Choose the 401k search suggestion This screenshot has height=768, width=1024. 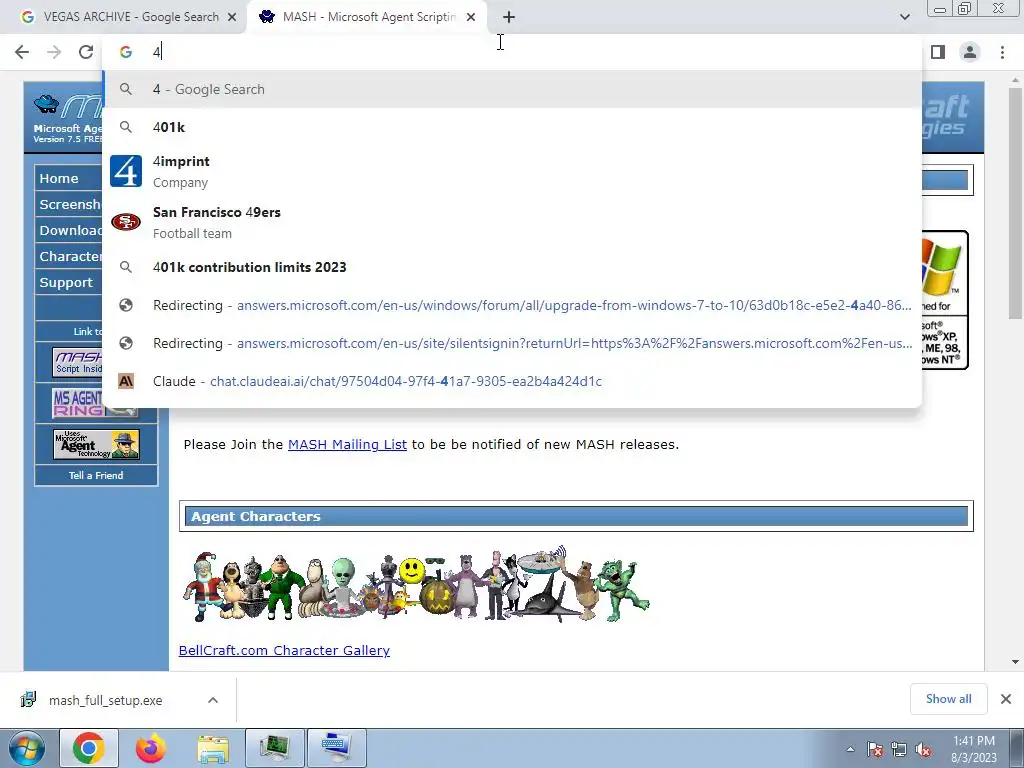pyautogui.click(x=512, y=127)
